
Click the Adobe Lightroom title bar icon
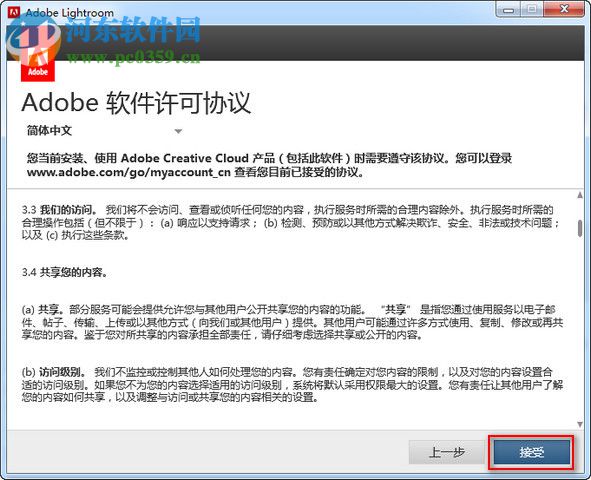click(x=14, y=12)
